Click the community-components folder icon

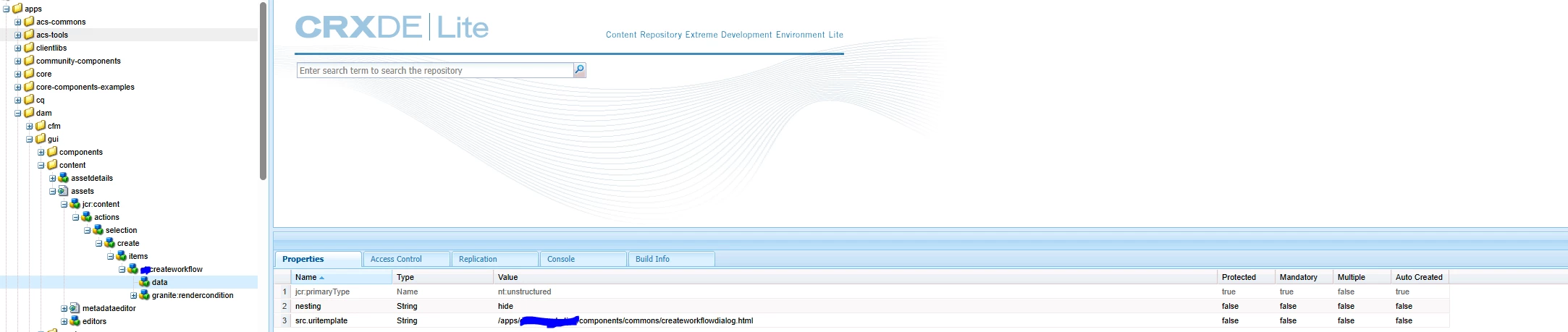pos(29,61)
